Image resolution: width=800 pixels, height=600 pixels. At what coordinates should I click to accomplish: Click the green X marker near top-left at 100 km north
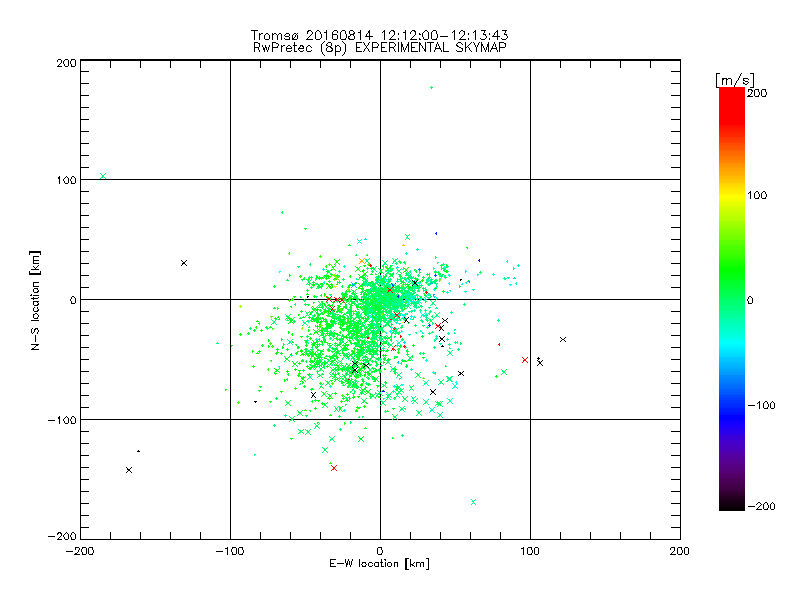pos(103,176)
